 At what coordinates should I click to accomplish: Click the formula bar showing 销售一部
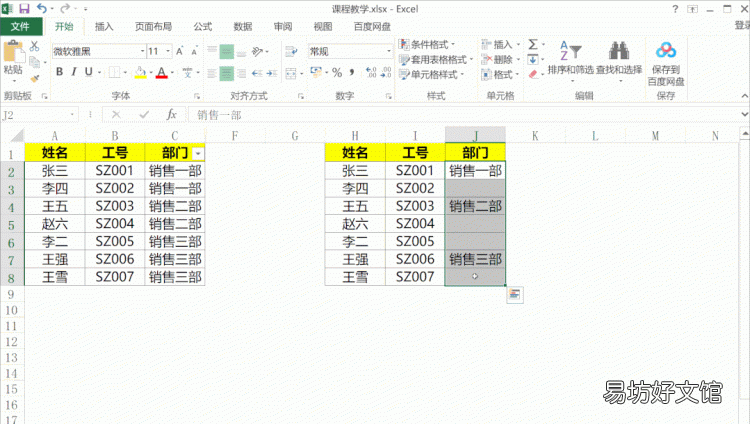464,115
